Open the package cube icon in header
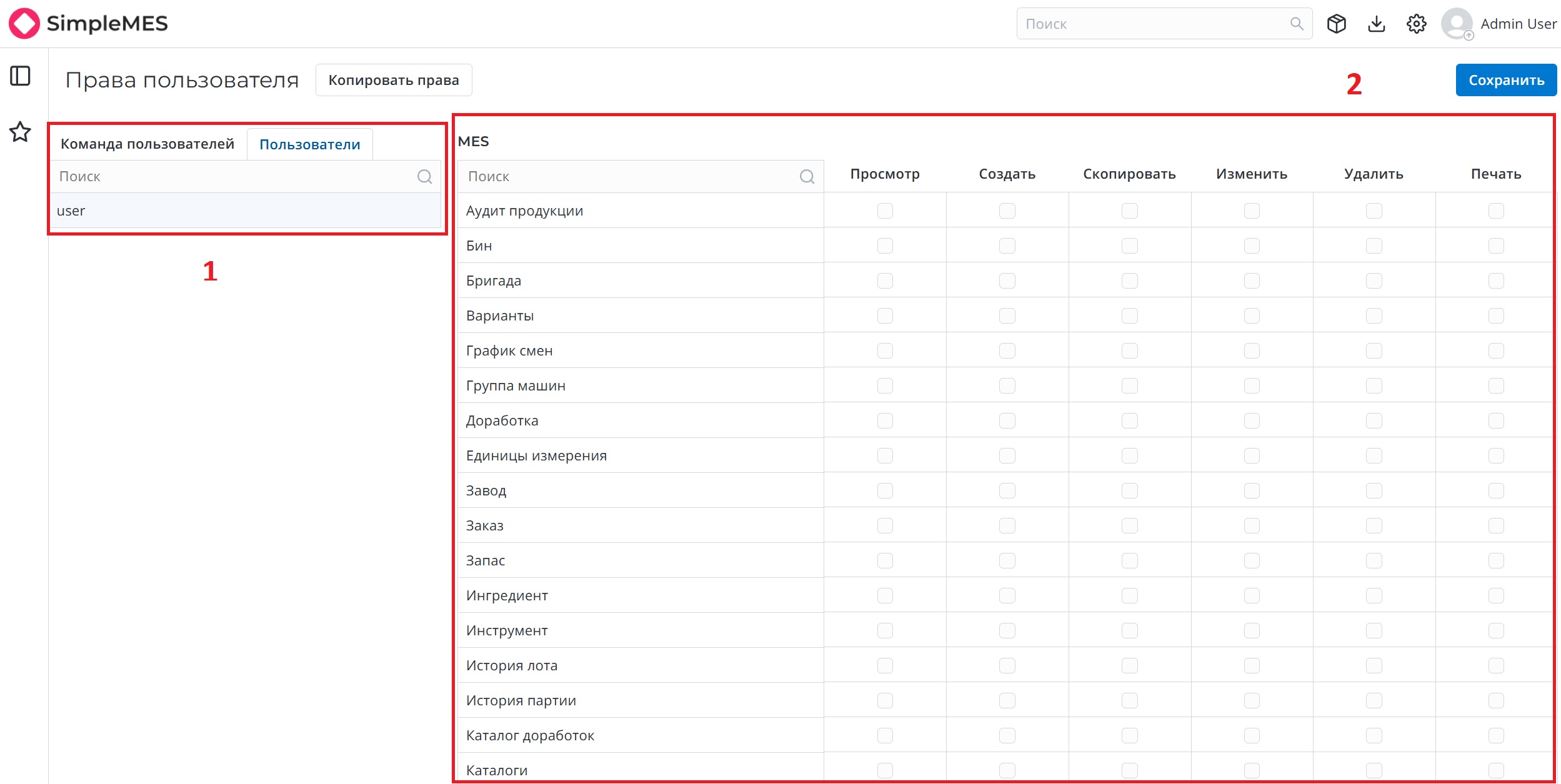1561x784 pixels. pyautogui.click(x=1337, y=24)
